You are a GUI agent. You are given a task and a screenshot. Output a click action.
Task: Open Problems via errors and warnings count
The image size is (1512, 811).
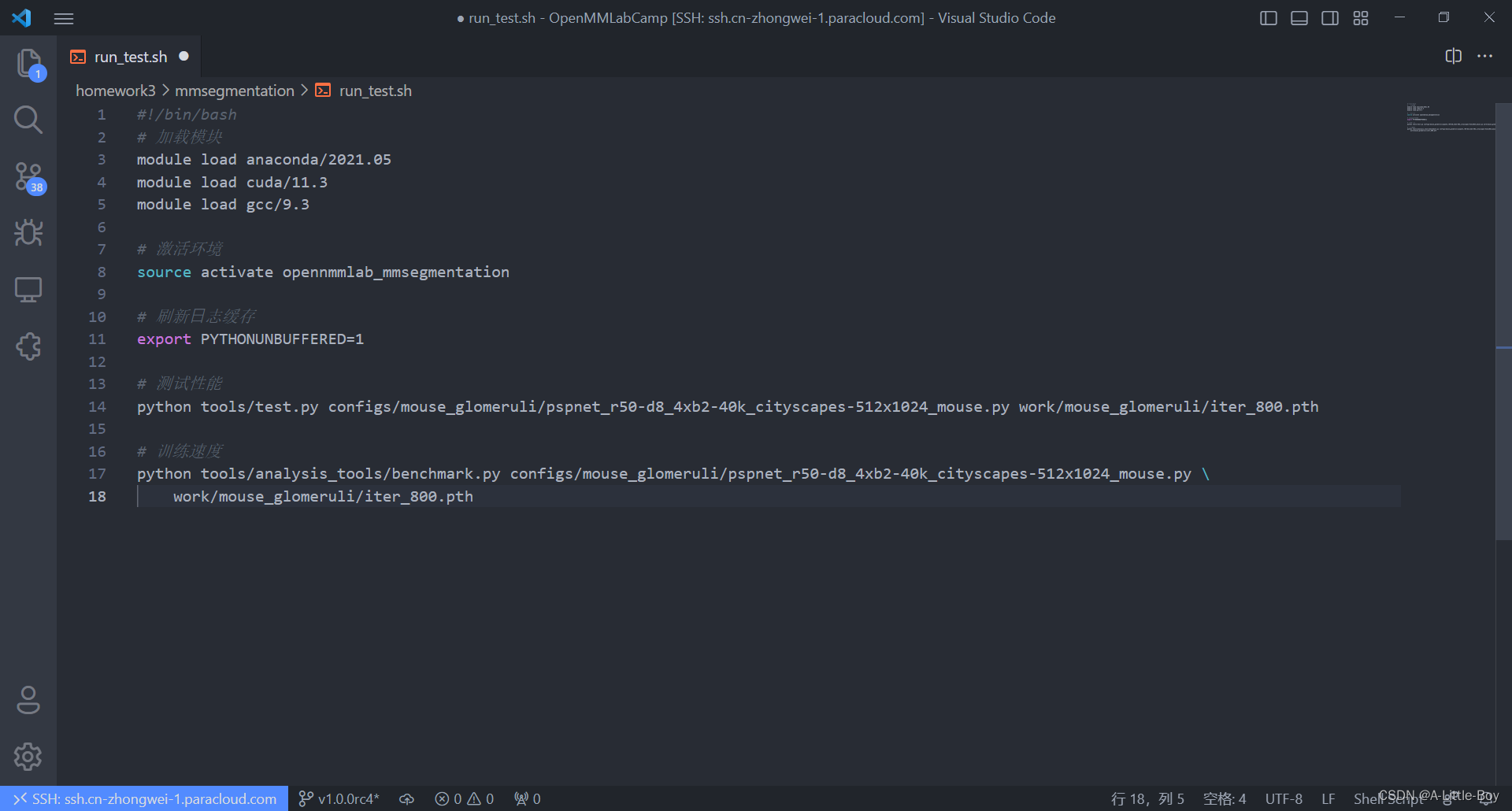coord(465,798)
